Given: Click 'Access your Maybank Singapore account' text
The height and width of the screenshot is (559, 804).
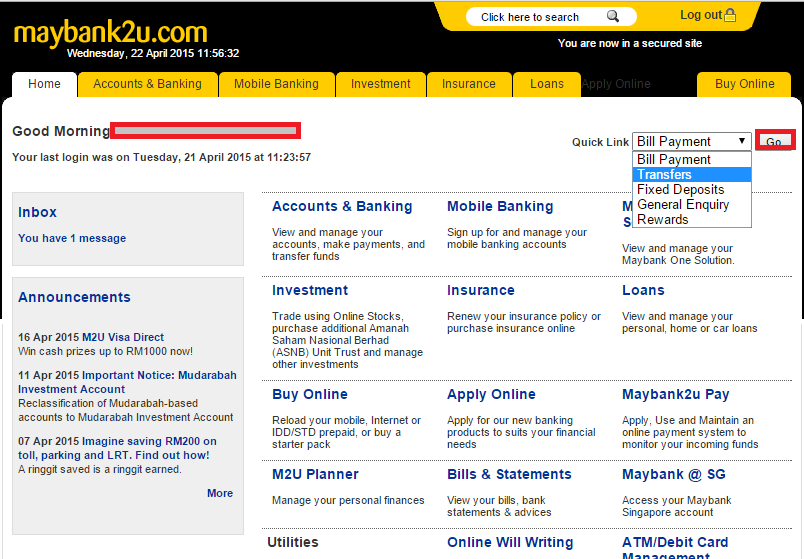Looking at the screenshot, I should [676, 506].
